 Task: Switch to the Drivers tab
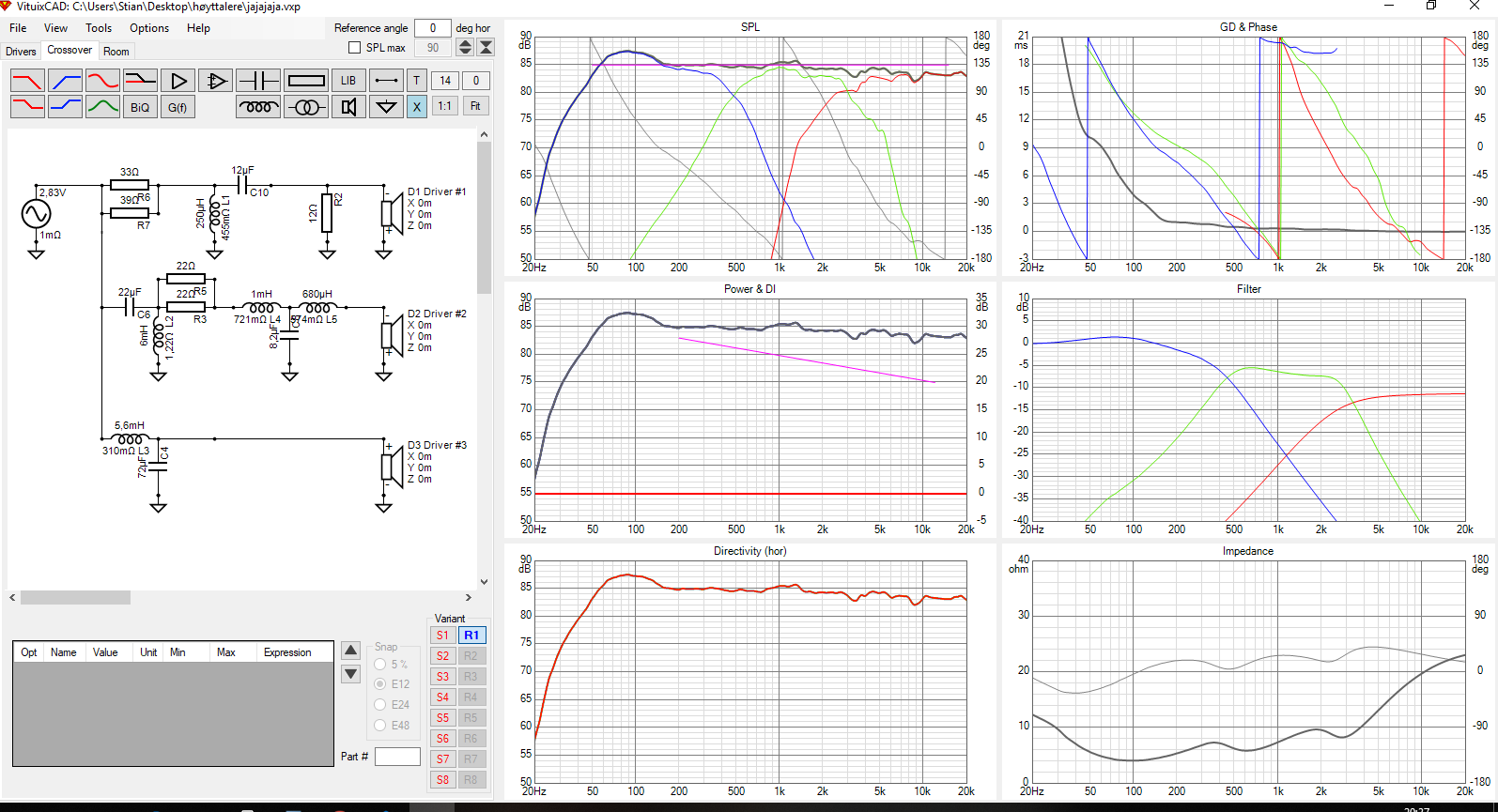tap(21, 52)
